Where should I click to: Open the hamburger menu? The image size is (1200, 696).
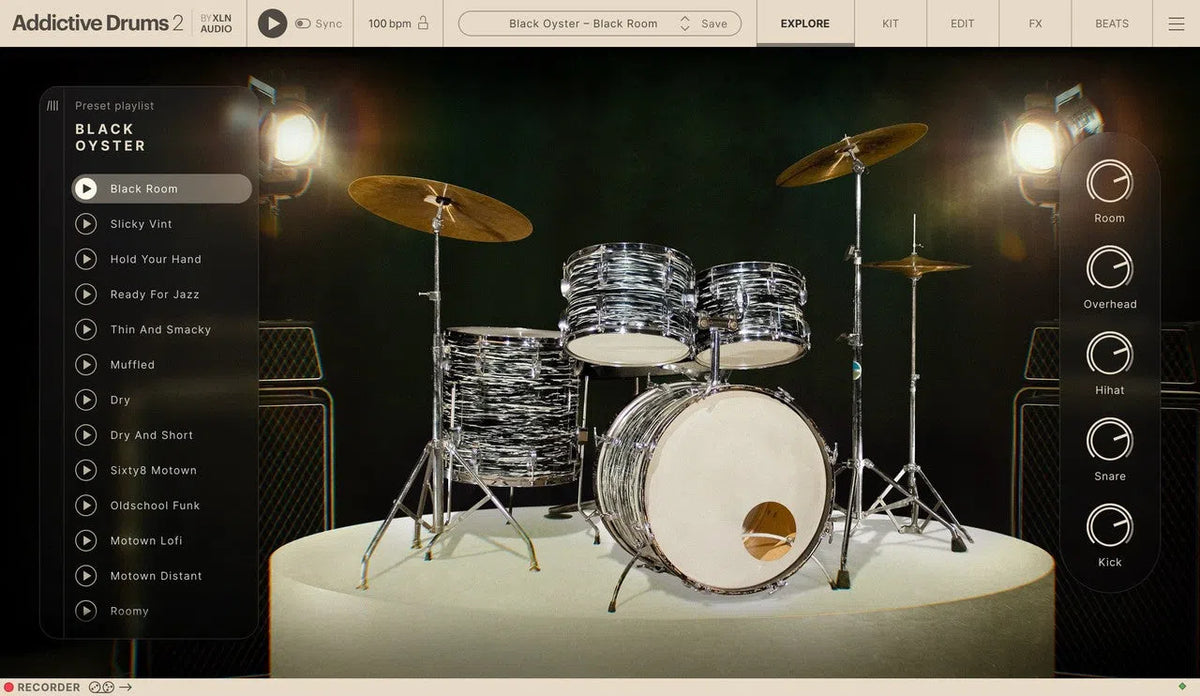tap(1176, 23)
